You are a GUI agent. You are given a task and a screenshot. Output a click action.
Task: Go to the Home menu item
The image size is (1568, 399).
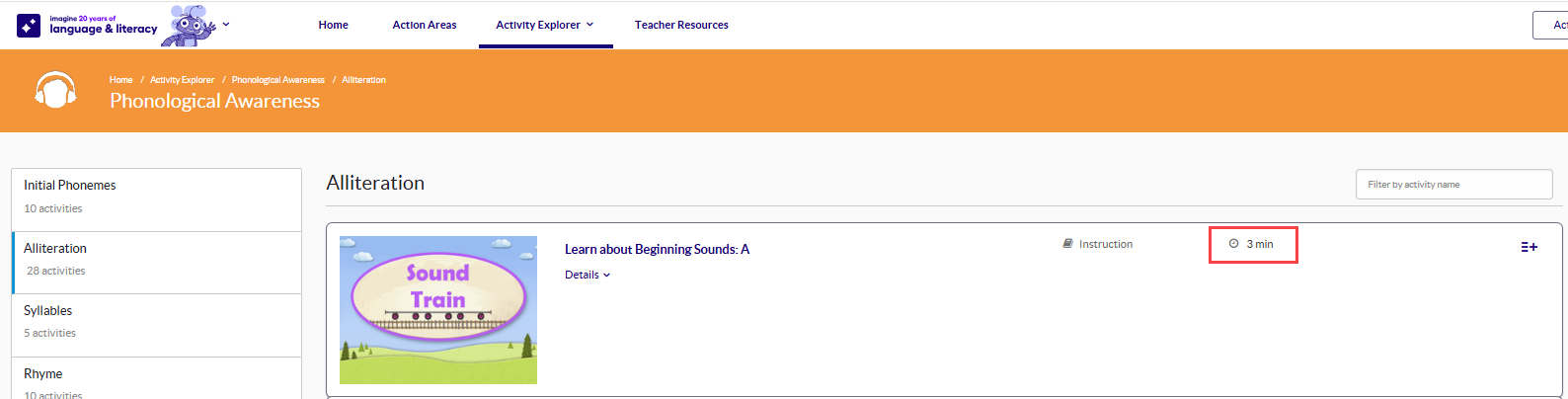333,25
